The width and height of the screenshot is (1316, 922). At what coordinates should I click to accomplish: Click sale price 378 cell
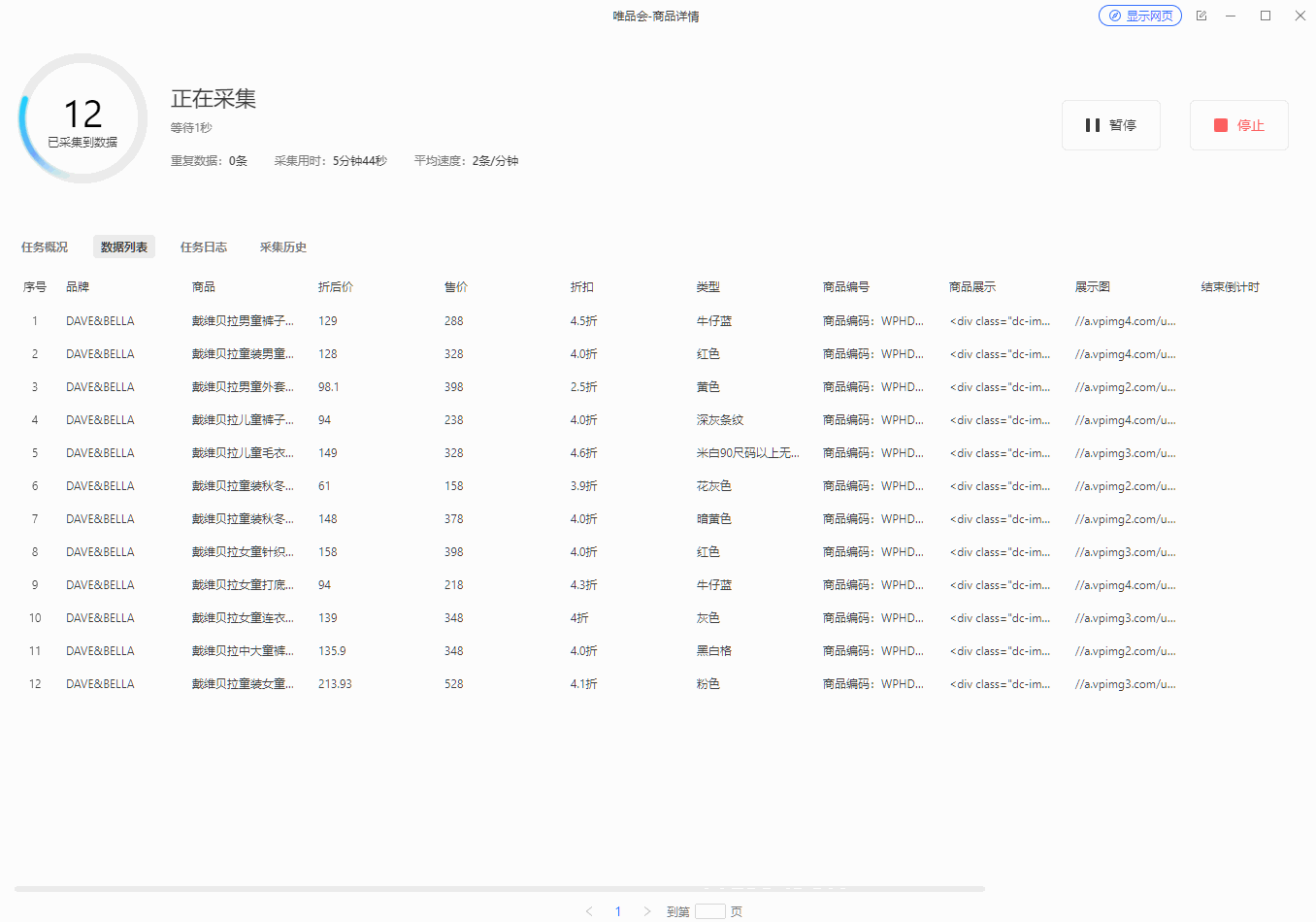click(454, 519)
